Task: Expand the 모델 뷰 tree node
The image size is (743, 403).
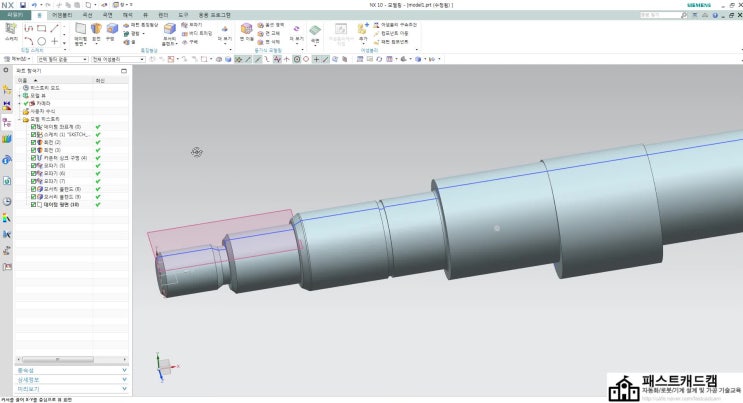Action: [20, 95]
